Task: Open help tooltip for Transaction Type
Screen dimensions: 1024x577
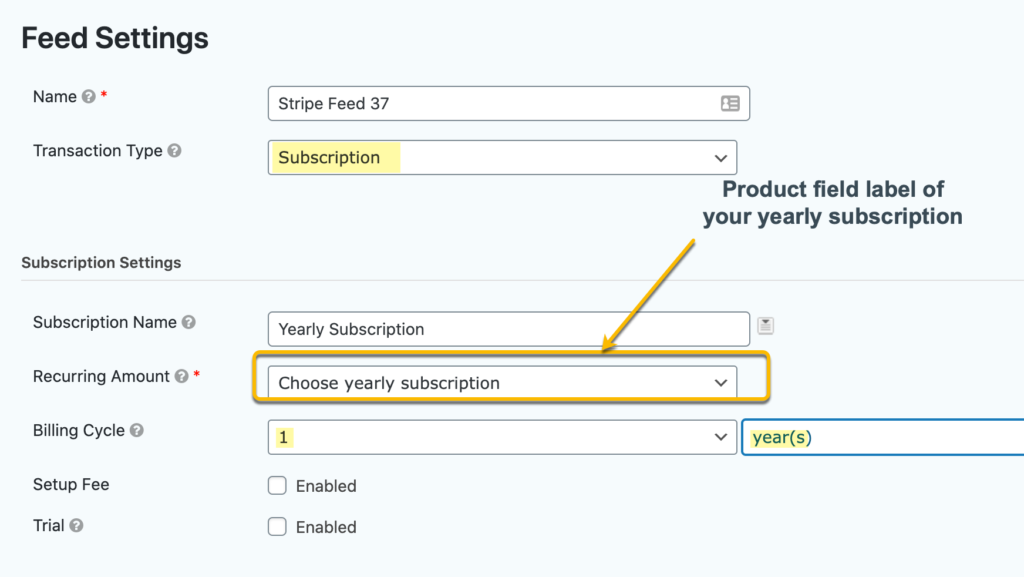Action: tap(174, 151)
